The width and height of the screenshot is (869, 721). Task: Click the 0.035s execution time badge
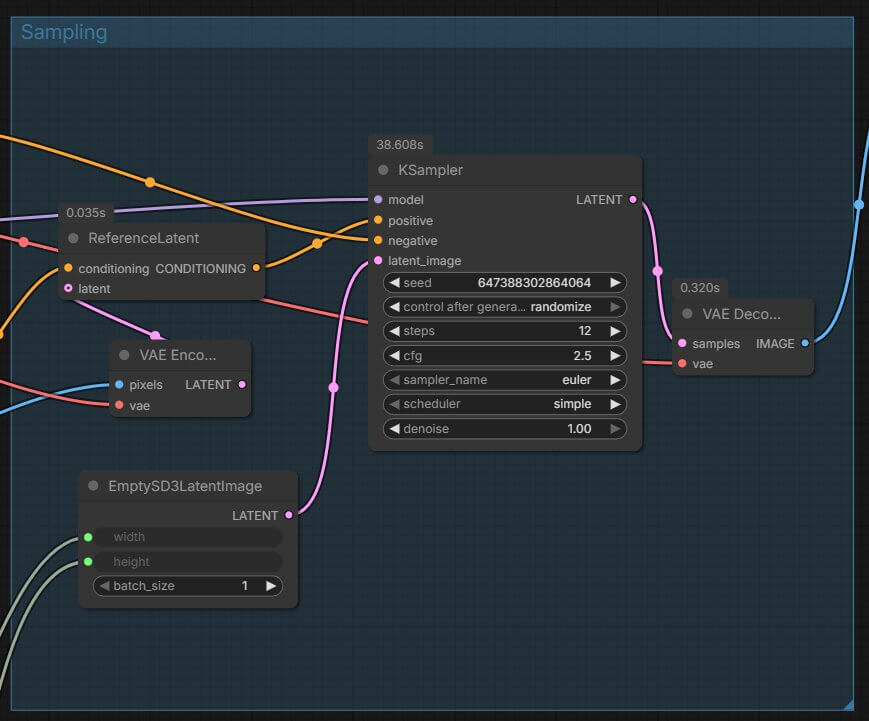[x=86, y=213]
